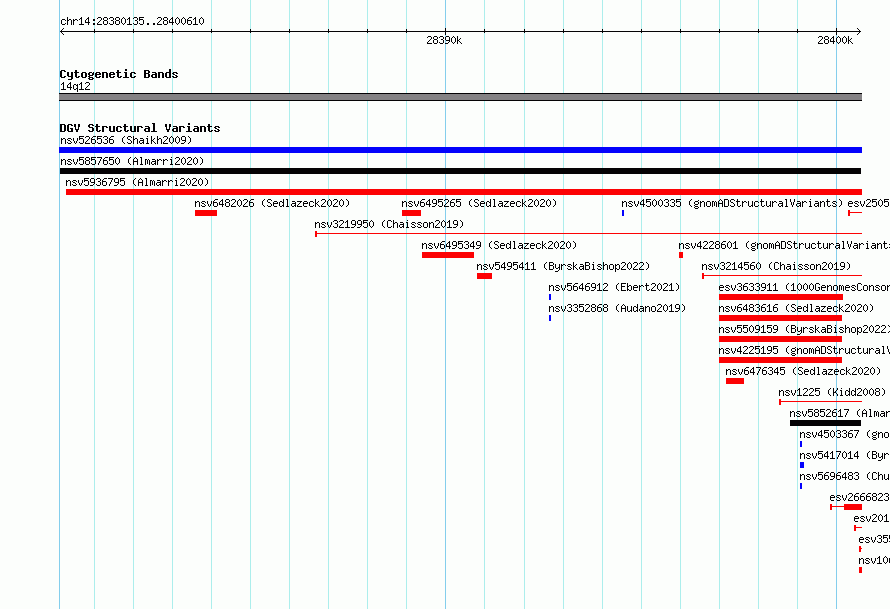Open nsv6495265 (Sedlazeck2020) label
890x609 pixels.
[479, 203]
